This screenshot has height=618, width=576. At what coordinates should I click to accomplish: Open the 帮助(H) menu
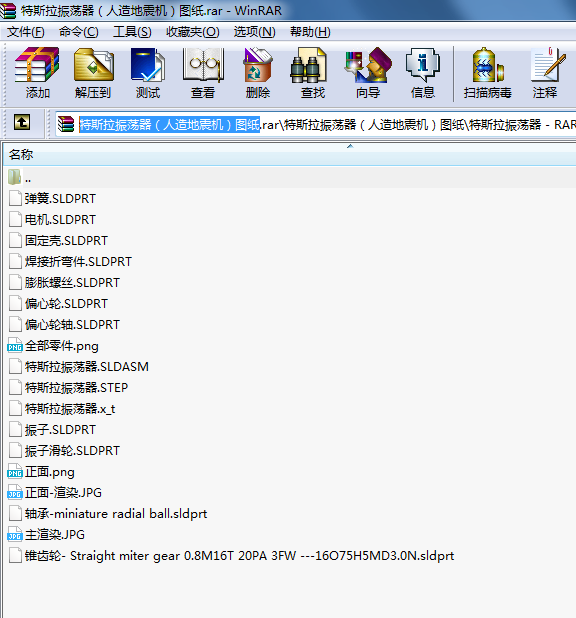310,32
